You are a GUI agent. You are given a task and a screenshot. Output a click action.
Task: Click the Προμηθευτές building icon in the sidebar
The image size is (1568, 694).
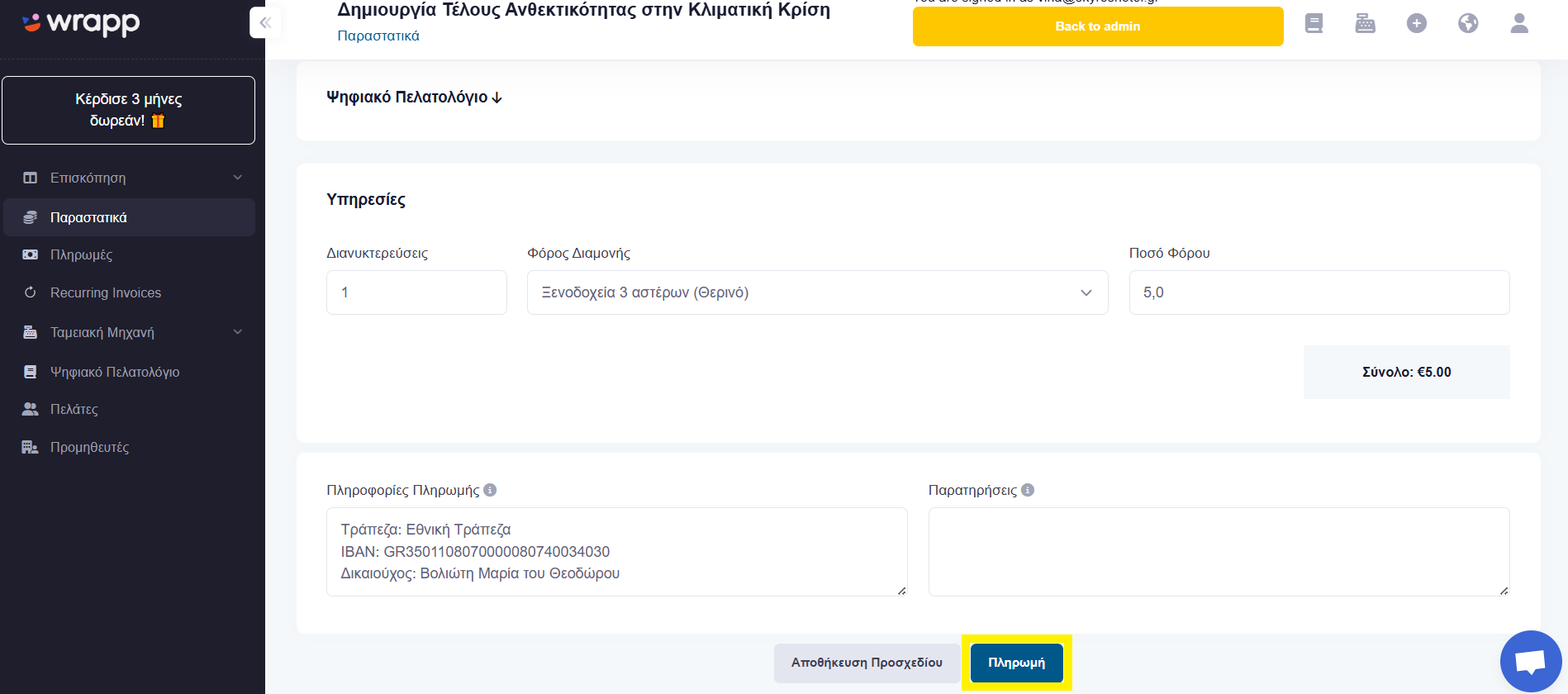31,447
